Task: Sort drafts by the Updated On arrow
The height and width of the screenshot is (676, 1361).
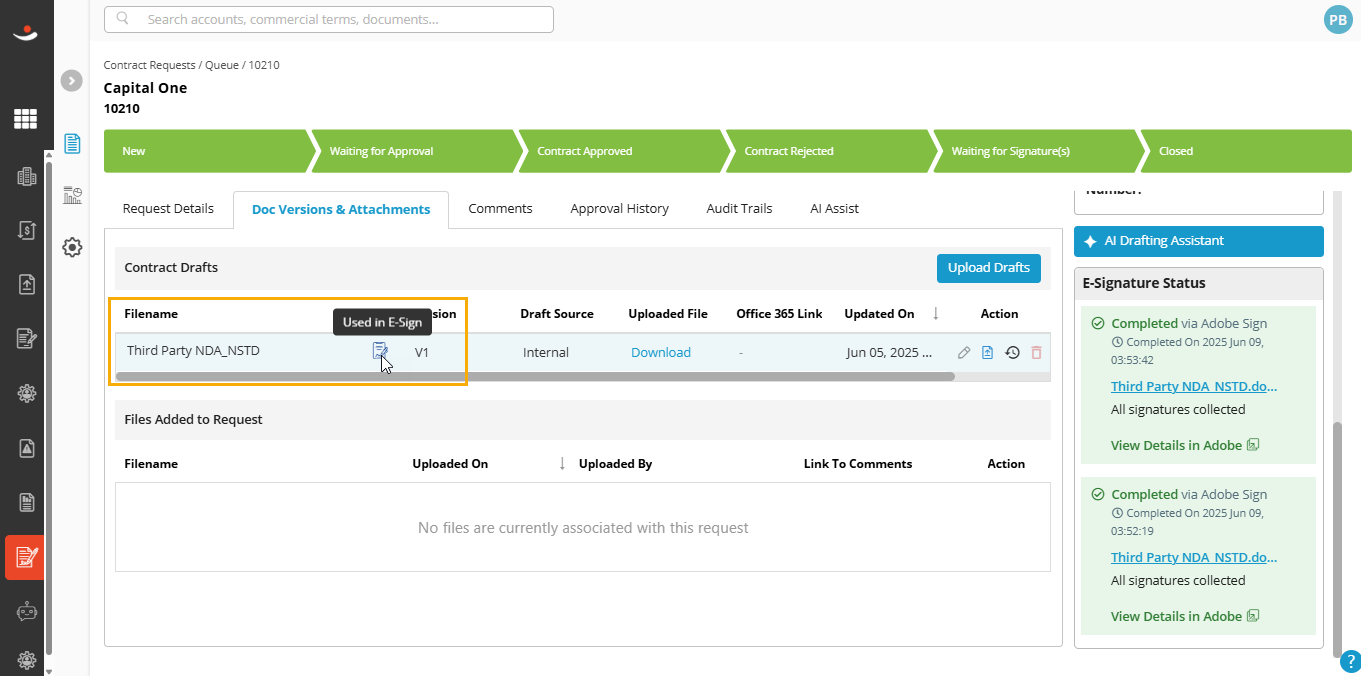Action: [935, 313]
